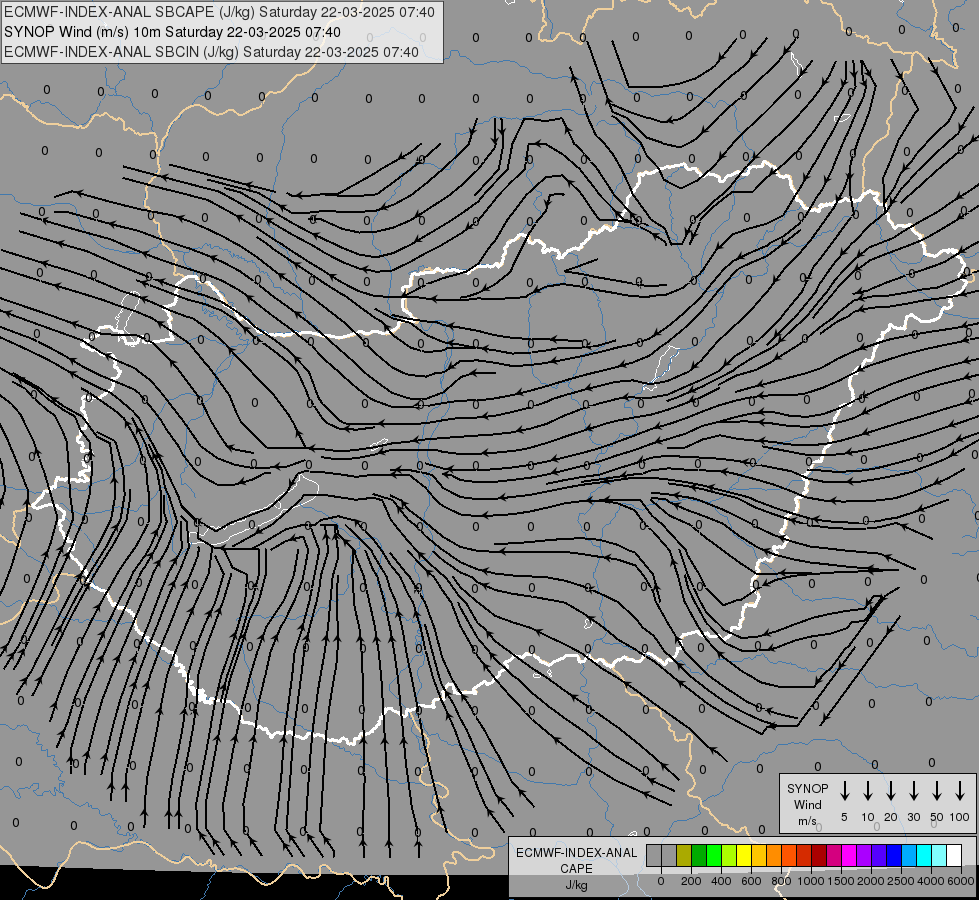Pick the dark red CAPE legend swatch
Screen dimensions: 979x900
coord(819,856)
